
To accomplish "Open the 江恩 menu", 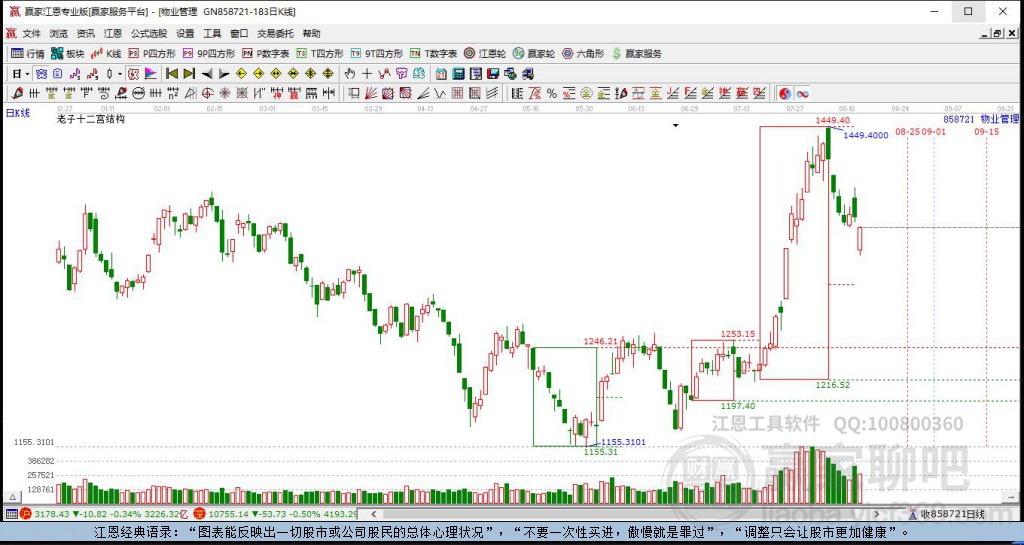I will (113, 34).
